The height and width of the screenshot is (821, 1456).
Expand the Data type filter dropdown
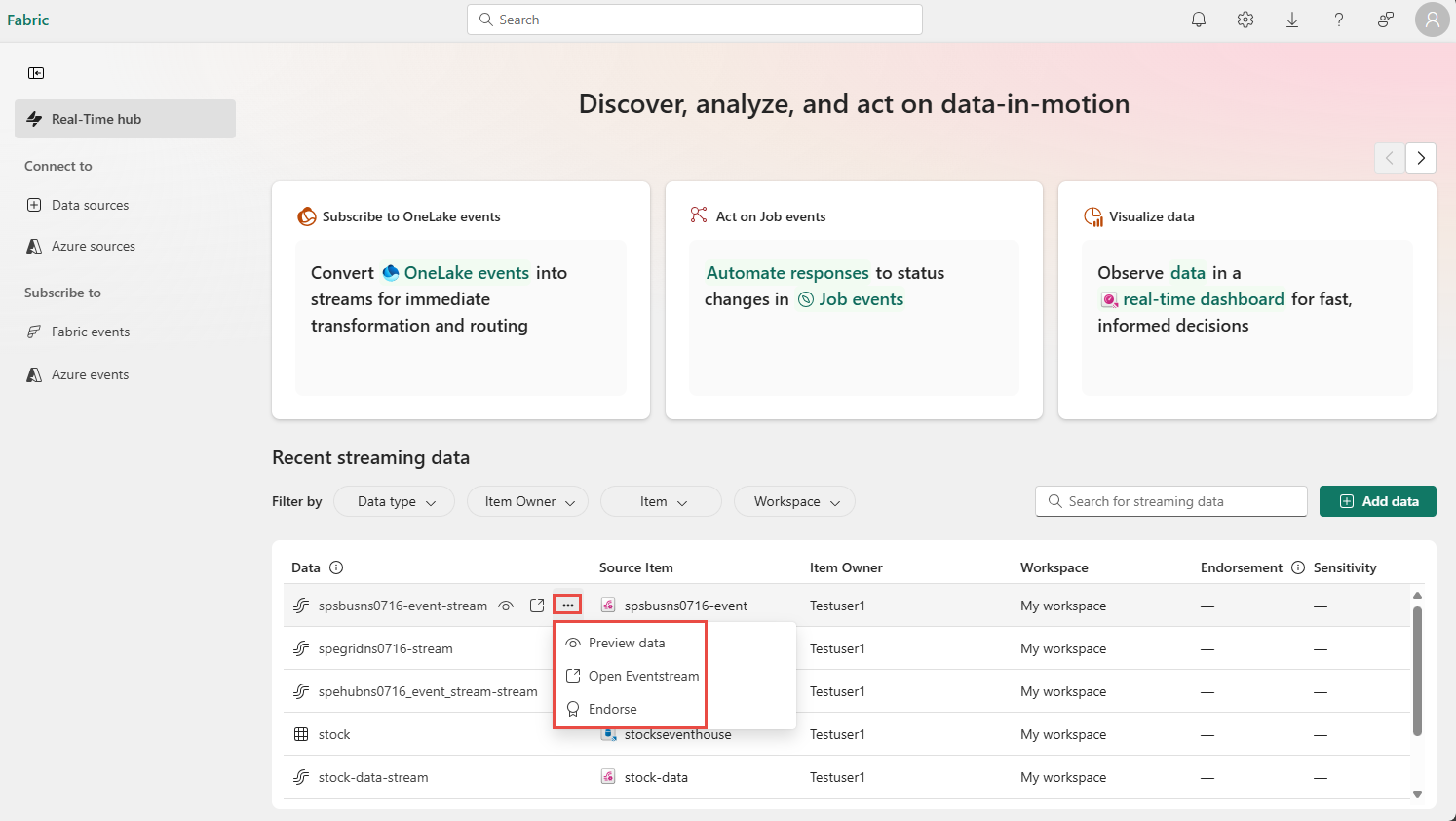point(394,501)
